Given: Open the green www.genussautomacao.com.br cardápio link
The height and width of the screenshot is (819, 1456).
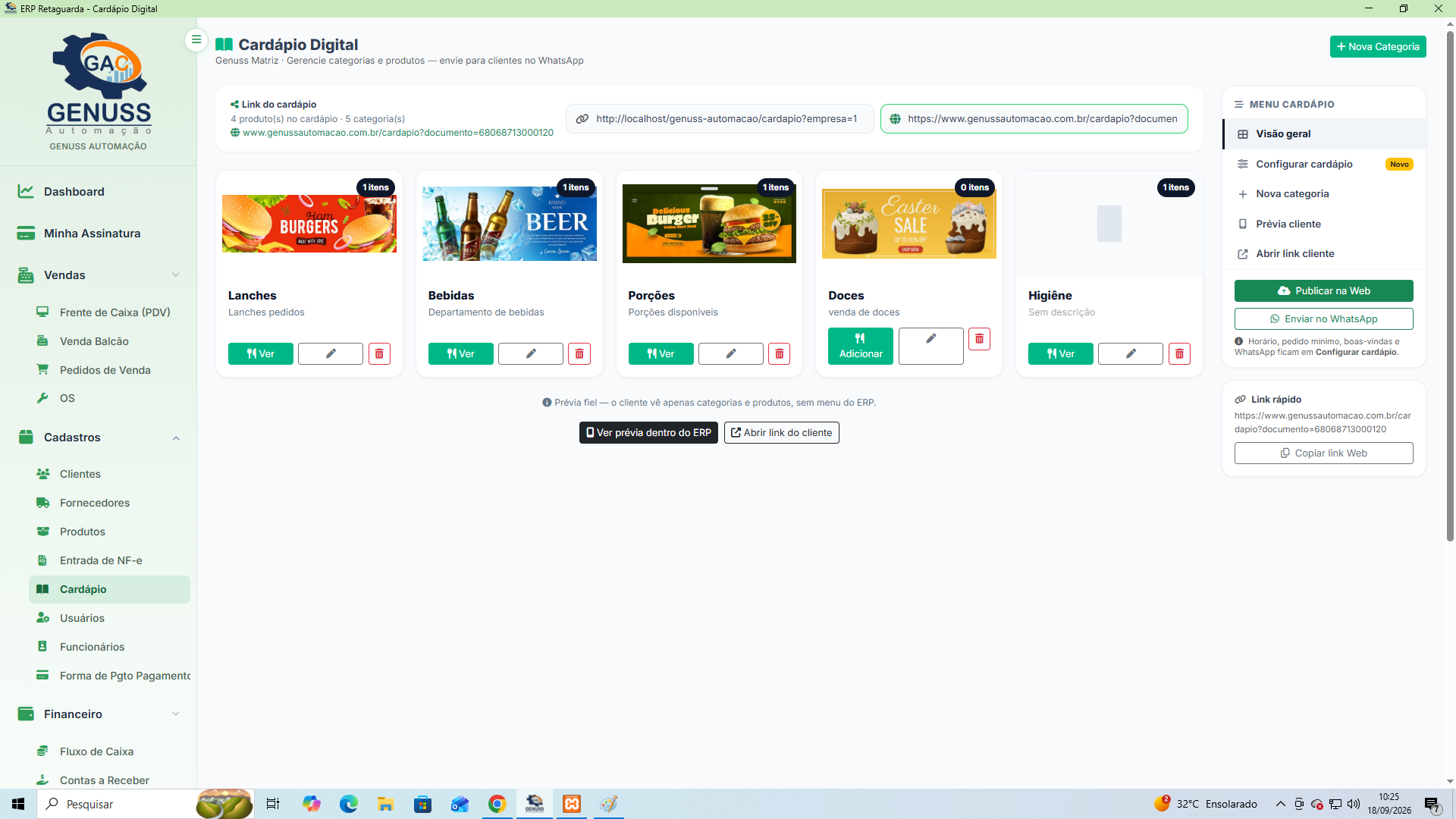Looking at the screenshot, I should [398, 133].
